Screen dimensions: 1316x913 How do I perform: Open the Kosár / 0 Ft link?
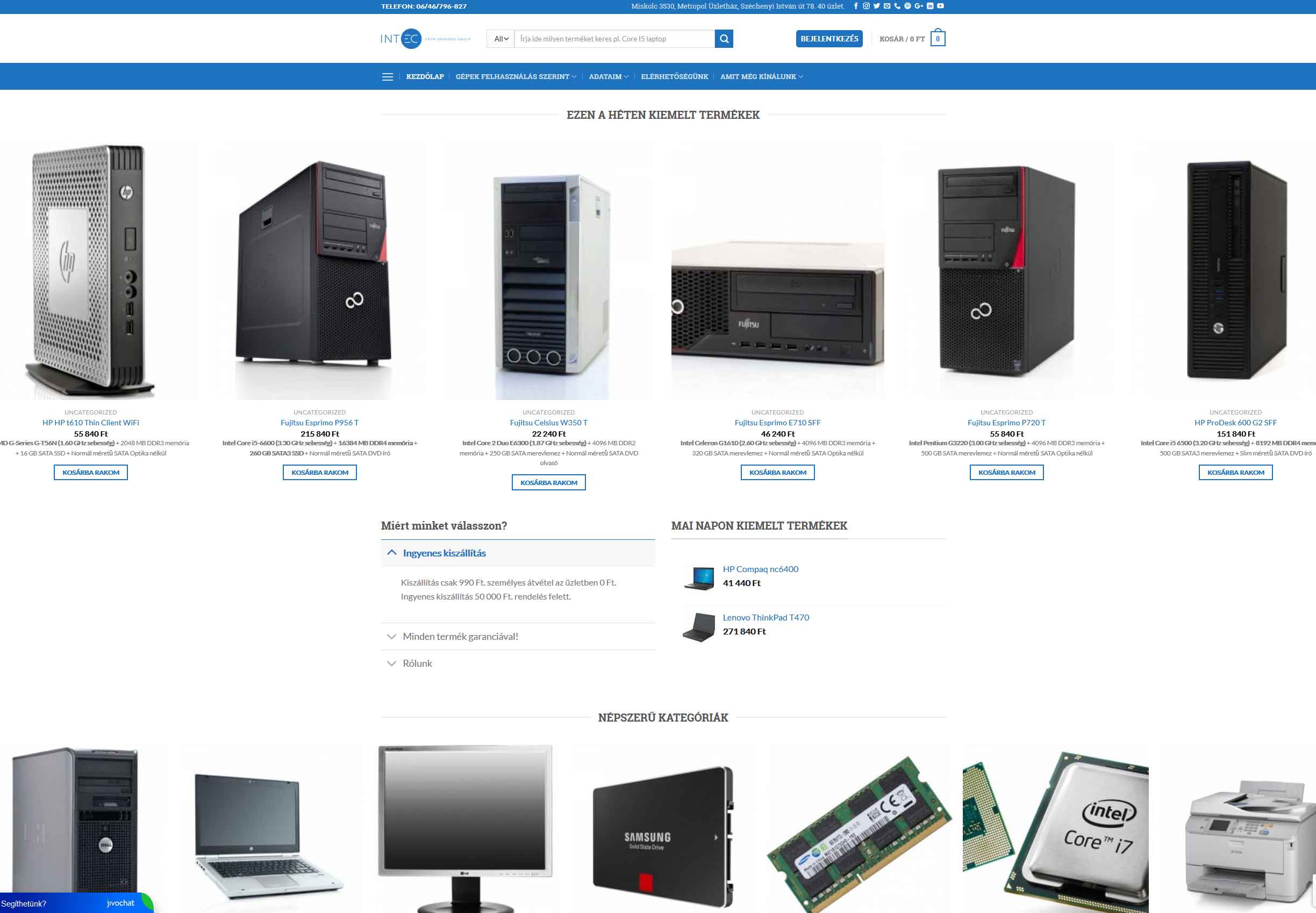[902, 39]
